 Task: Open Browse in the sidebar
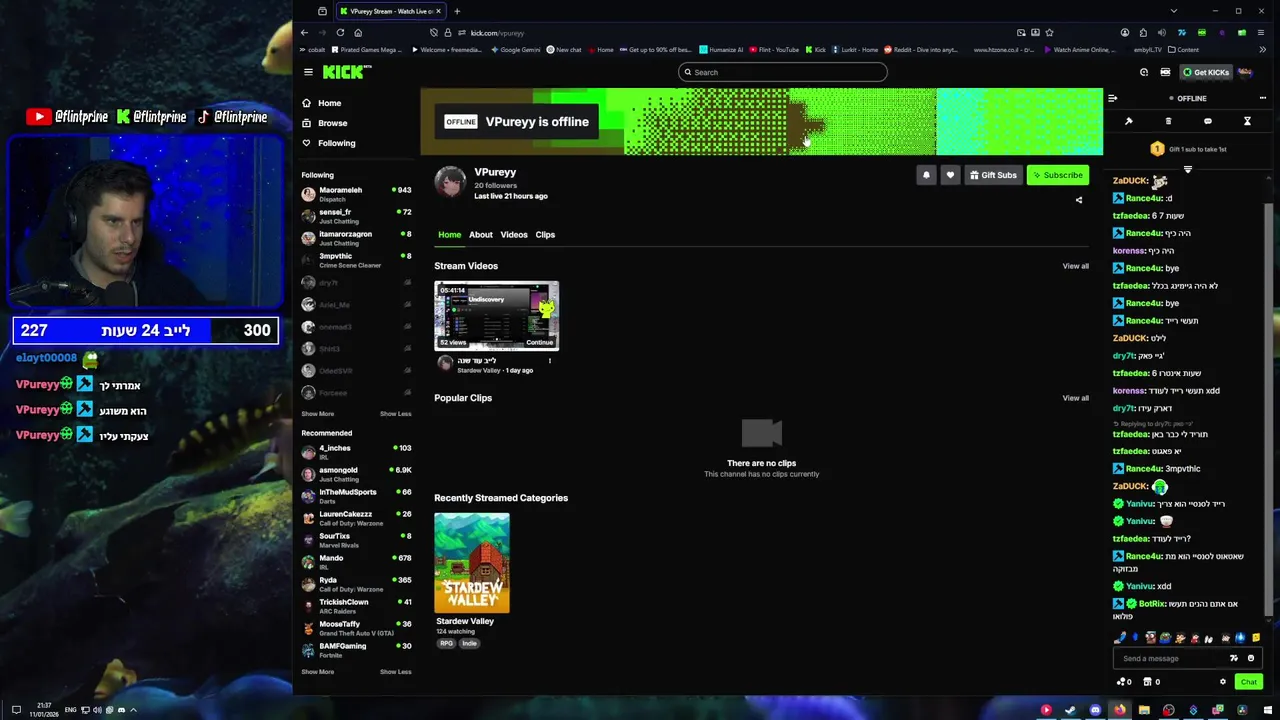click(324, 123)
